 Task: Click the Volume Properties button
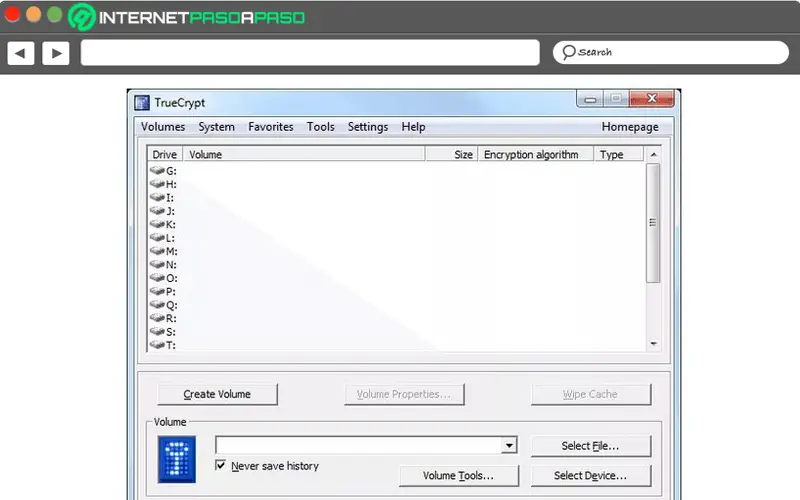coord(404,394)
